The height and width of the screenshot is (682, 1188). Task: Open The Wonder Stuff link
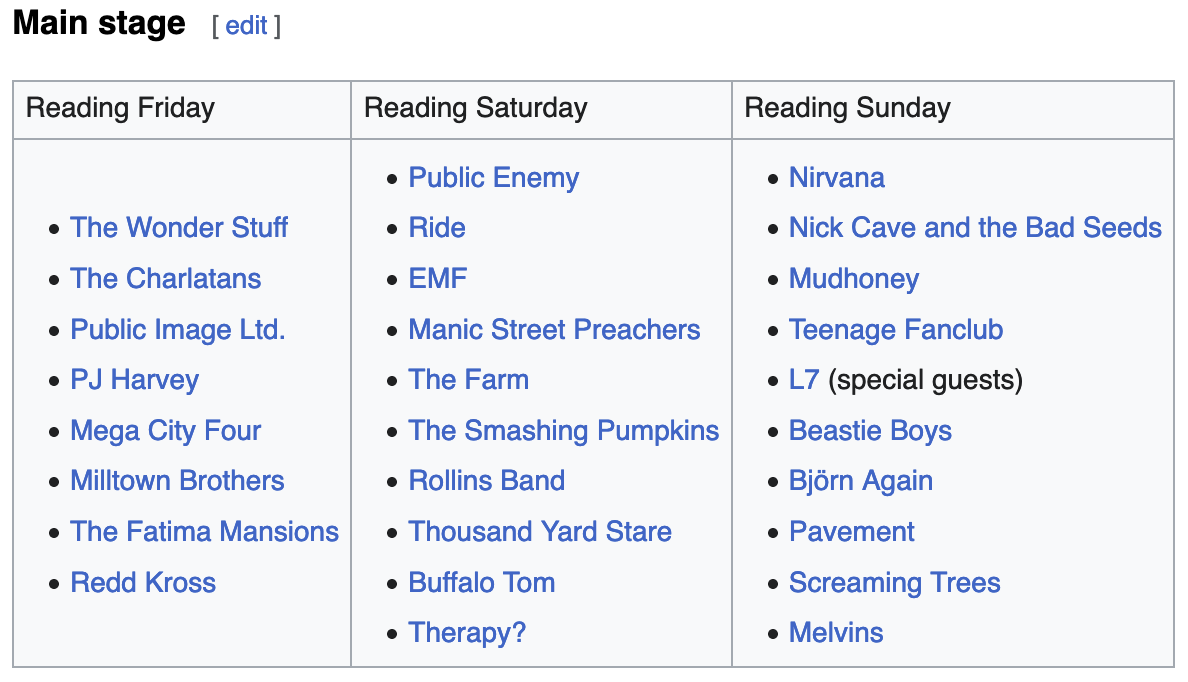pos(179,228)
